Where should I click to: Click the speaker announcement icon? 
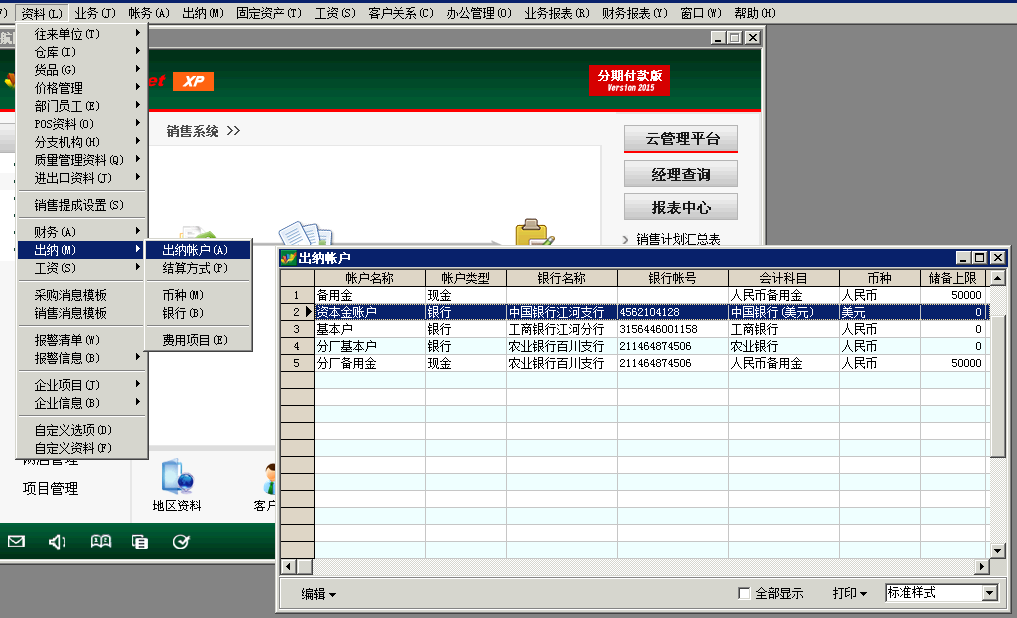click(57, 541)
